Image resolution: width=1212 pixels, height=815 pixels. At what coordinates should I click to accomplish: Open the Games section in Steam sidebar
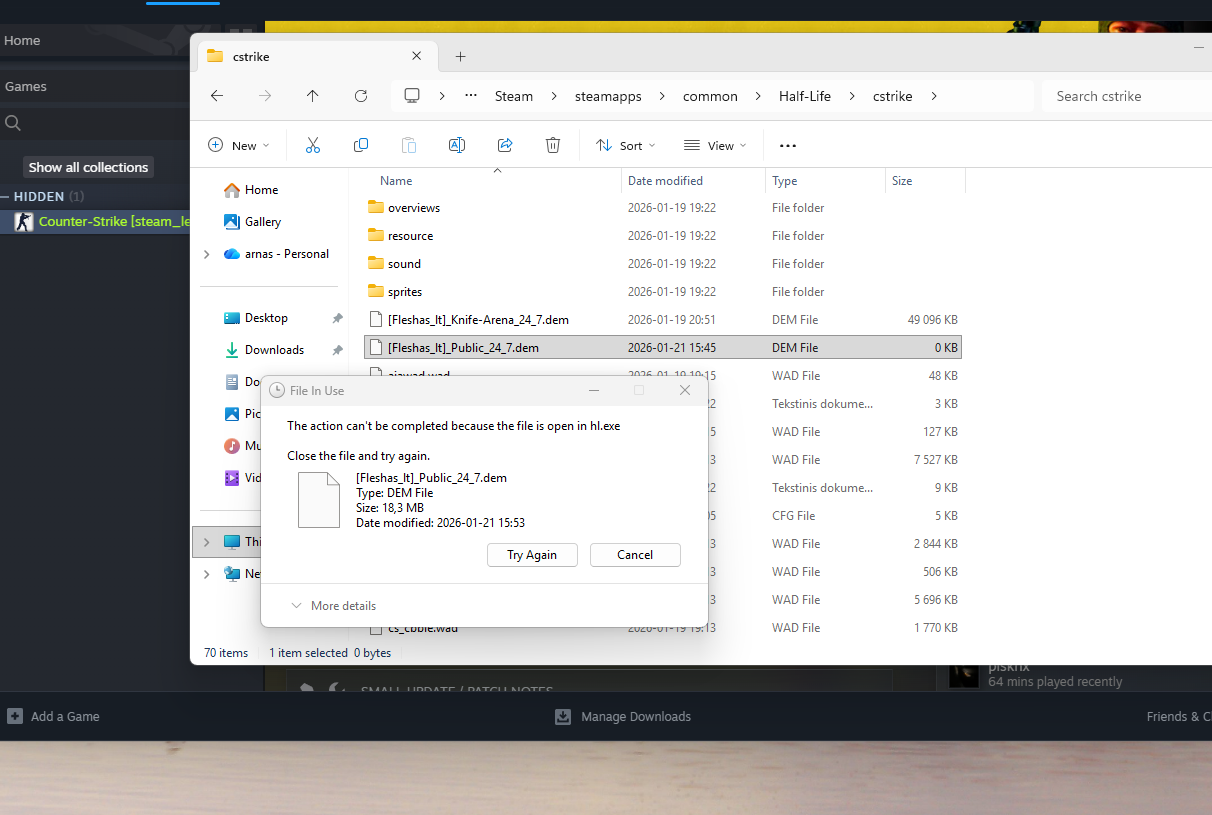click(26, 86)
